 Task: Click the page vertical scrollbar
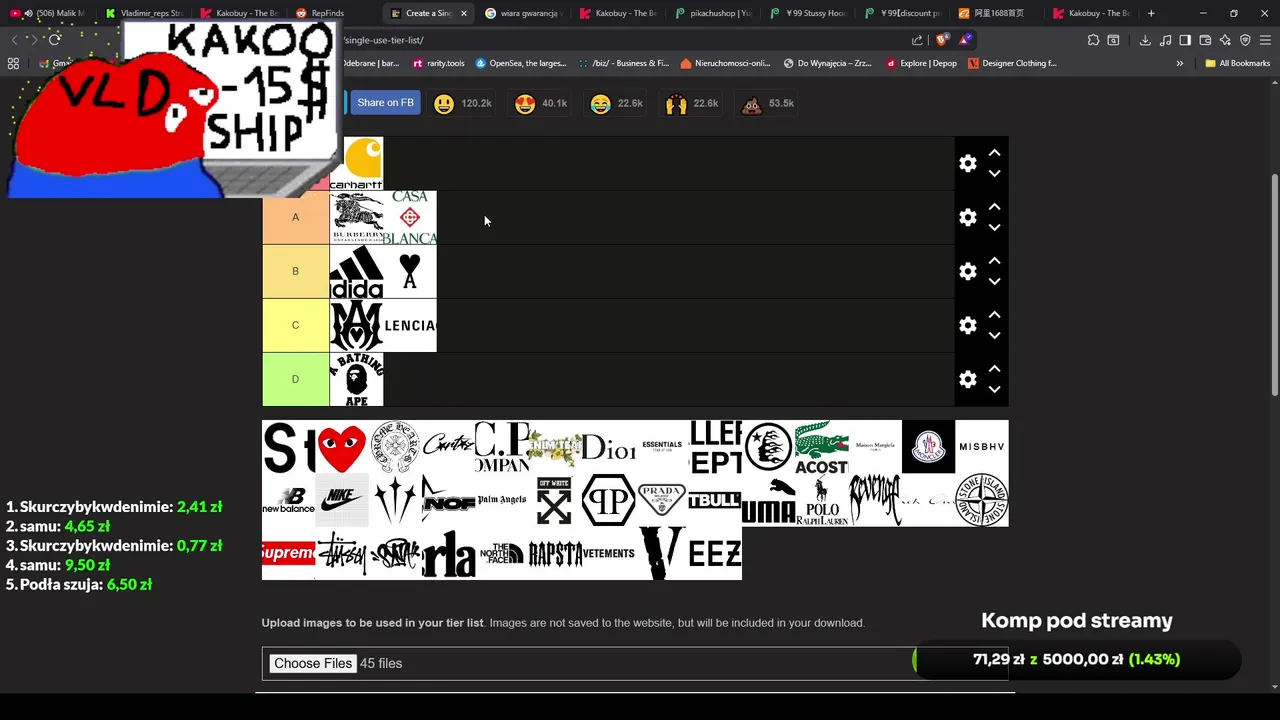[x=1274, y=285]
